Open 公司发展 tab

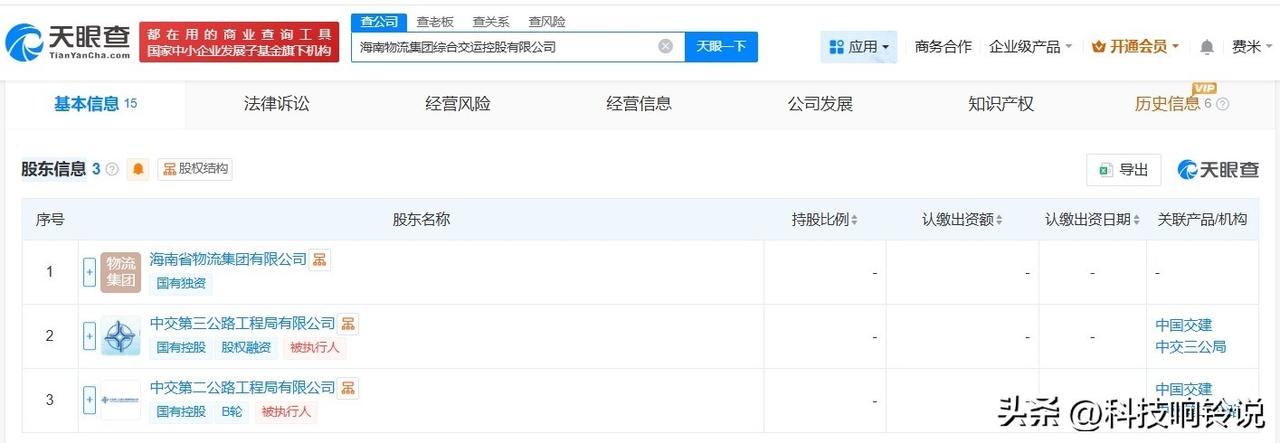click(820, 104)
